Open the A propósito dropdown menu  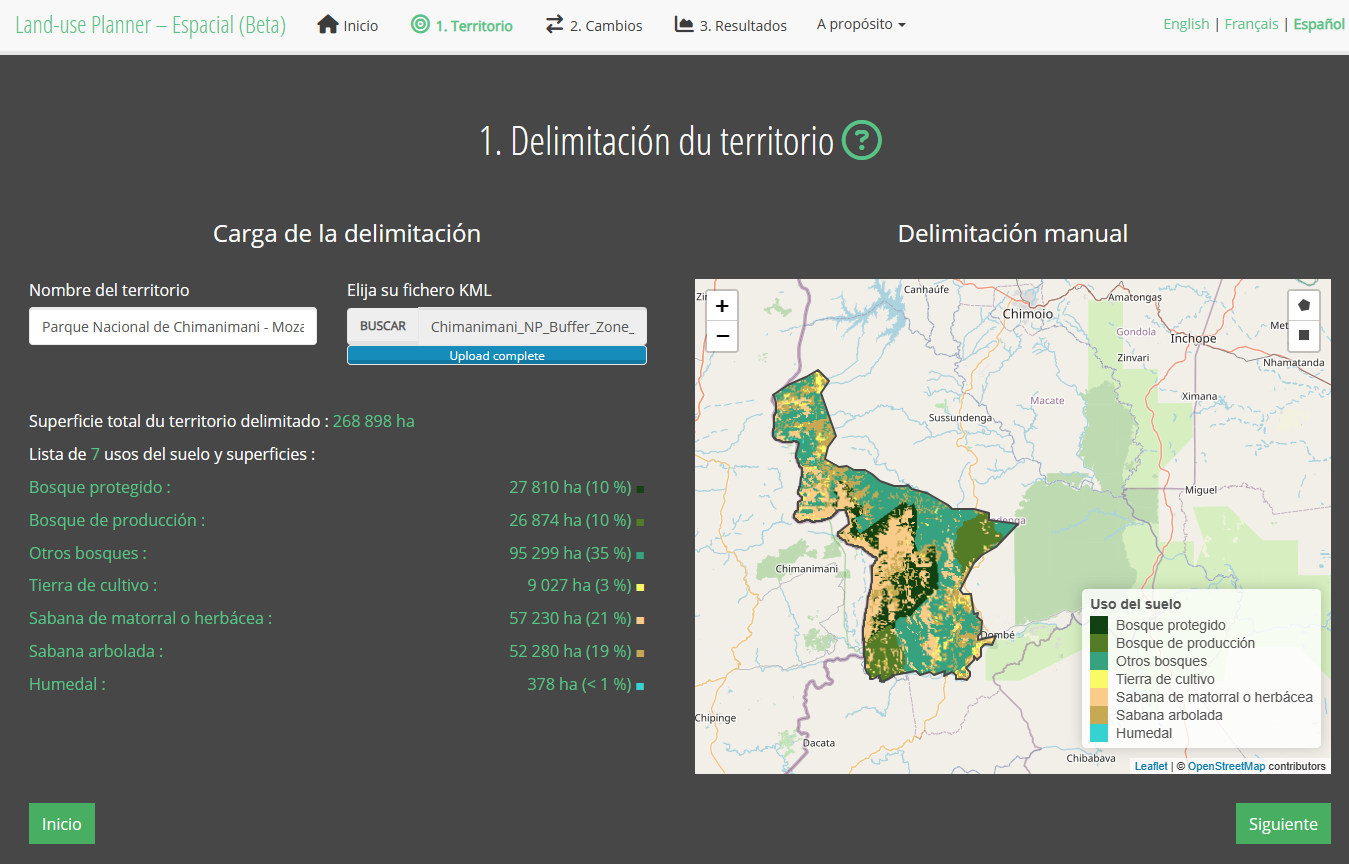[860, 25]
